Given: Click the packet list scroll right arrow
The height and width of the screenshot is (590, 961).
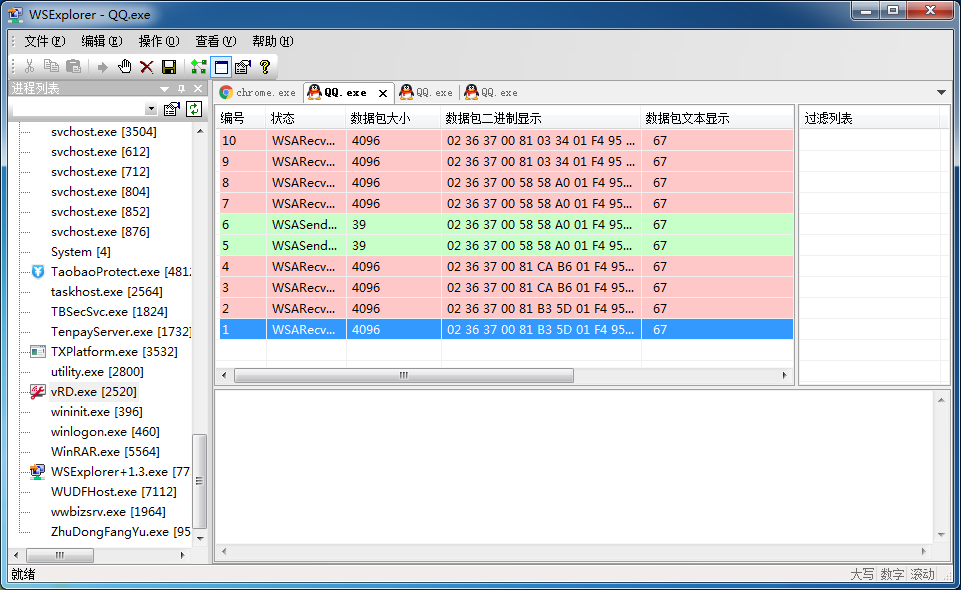Looking at the screenshot, I should click(784, 375).
